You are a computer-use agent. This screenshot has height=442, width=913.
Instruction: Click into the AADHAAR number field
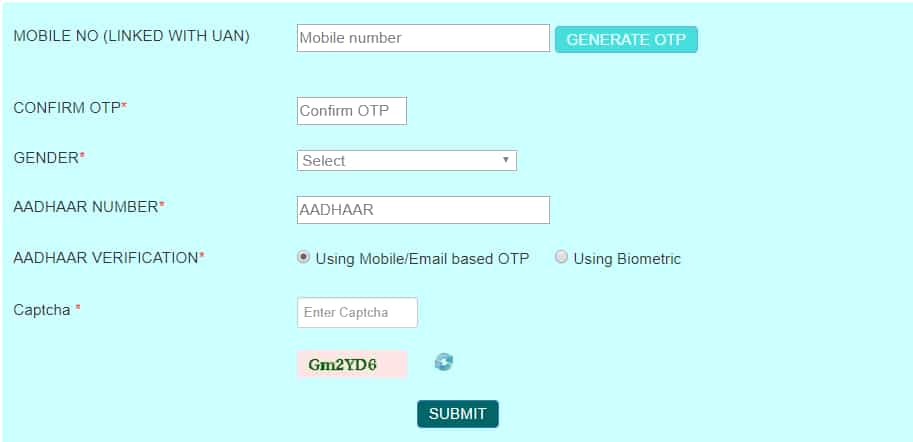(423, 210)
